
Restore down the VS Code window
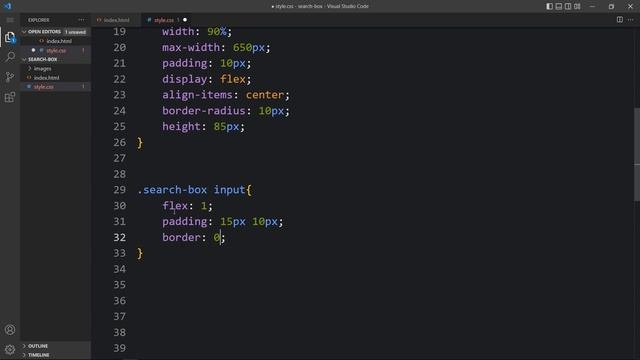pos(611,6)
